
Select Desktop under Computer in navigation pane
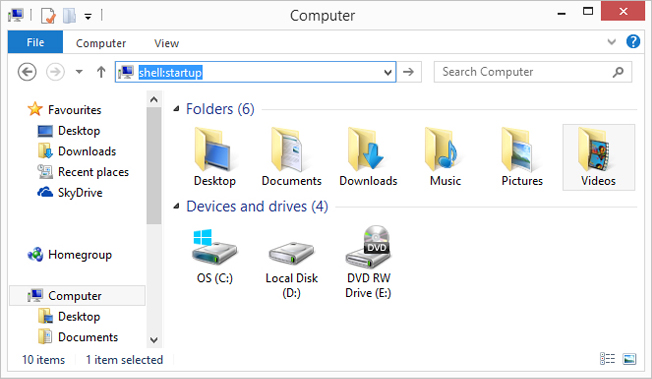pyautogui.click(x=69, y=317)
